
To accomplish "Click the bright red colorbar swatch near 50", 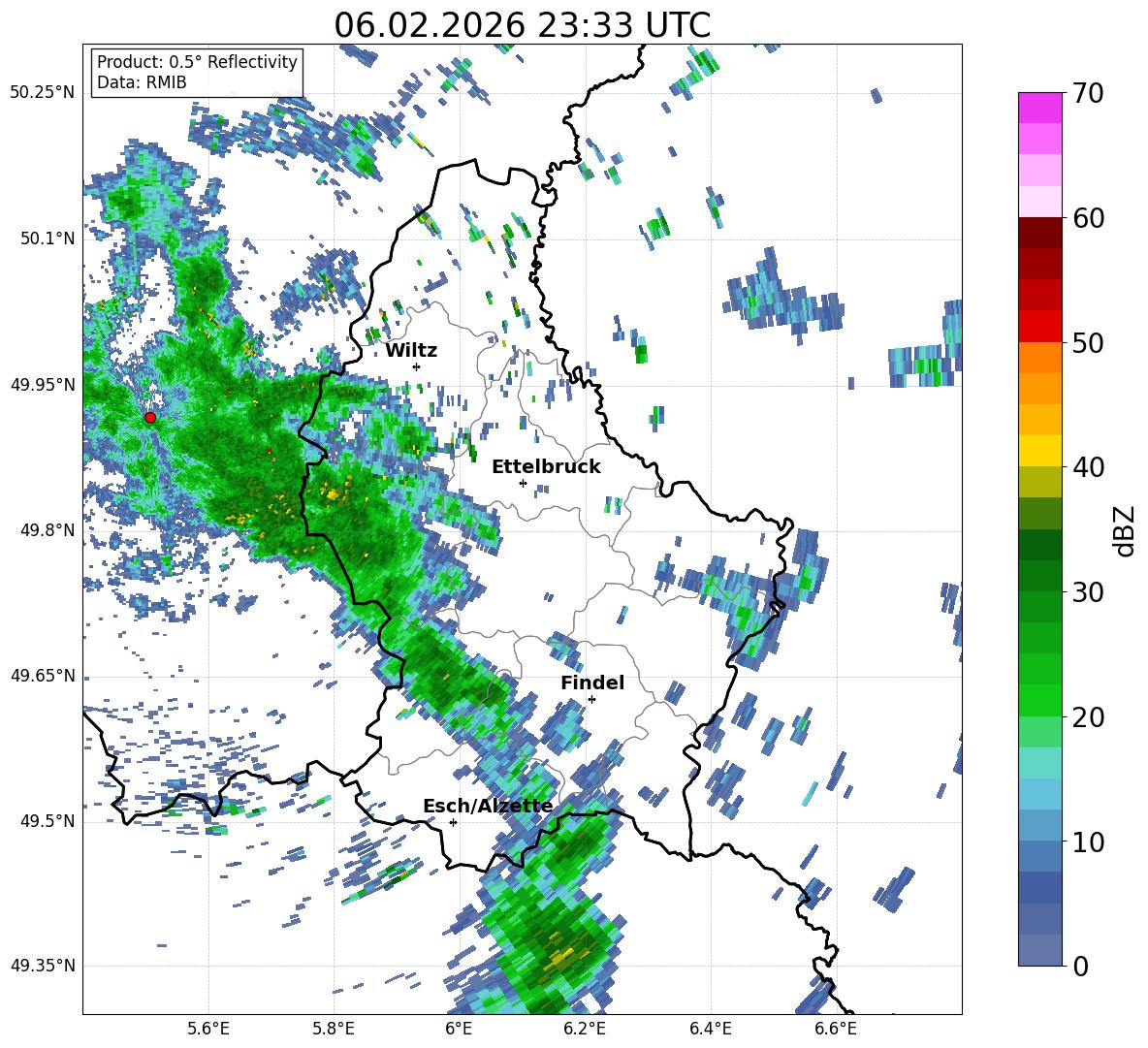I will tap(1040, 327).
